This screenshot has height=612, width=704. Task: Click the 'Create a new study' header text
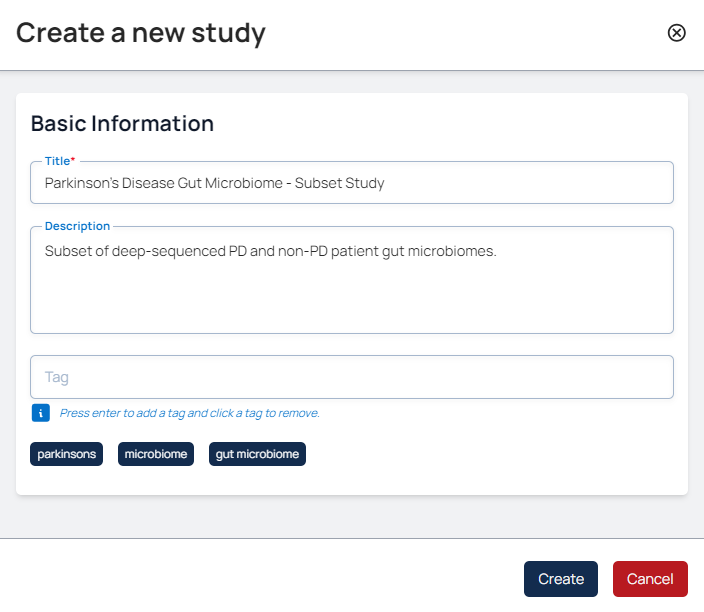[140, 33]
